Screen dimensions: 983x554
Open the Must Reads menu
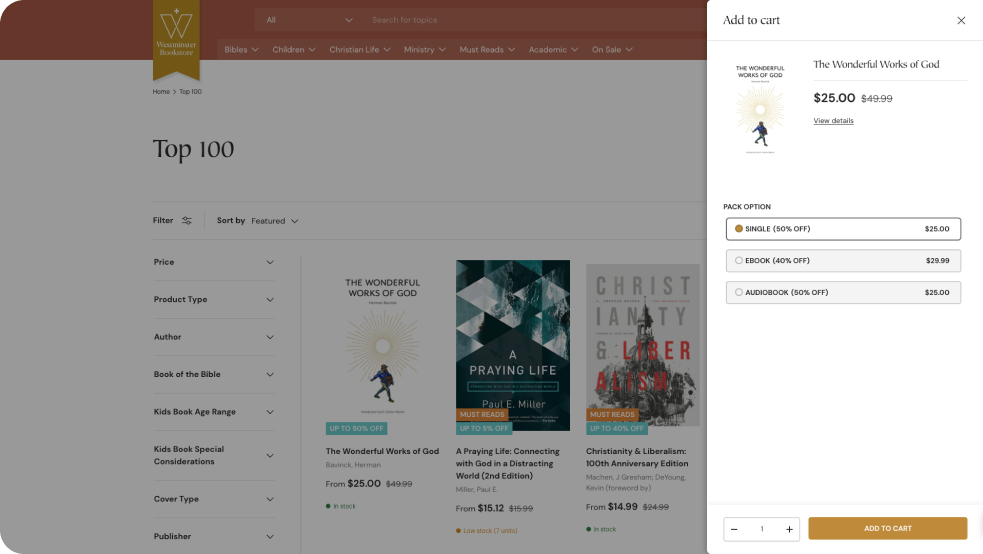pos(487,50)
